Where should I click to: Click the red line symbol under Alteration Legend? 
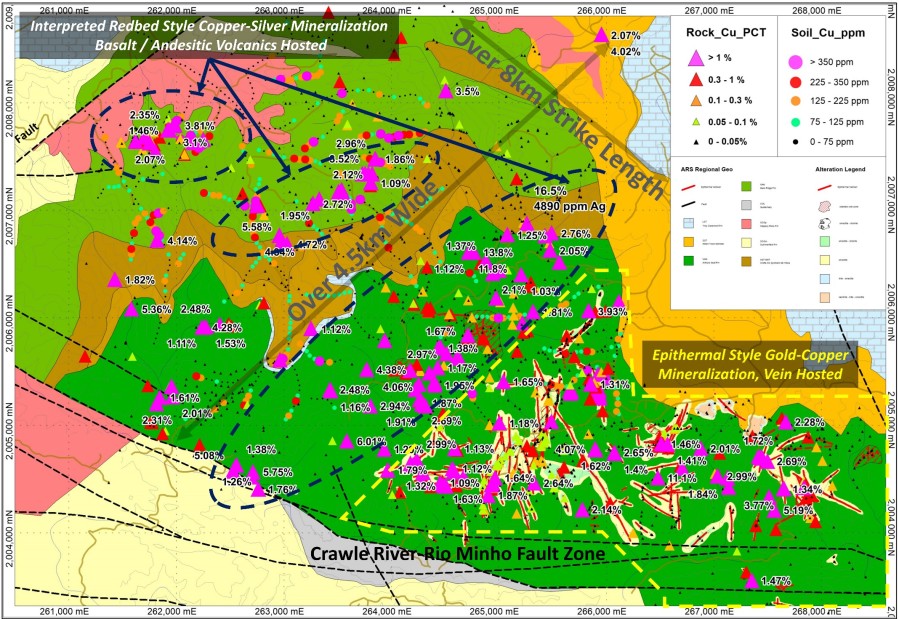pos(823,187)
